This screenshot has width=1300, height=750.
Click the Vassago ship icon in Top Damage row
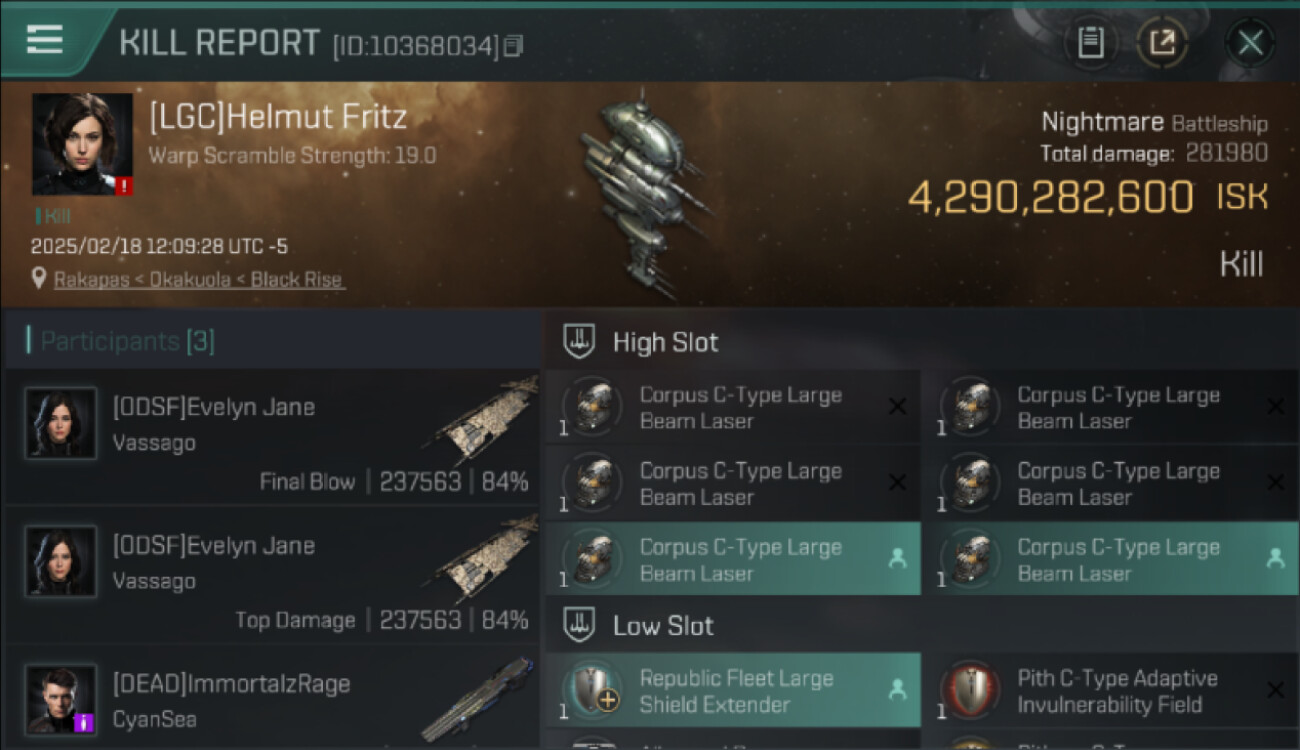click(x=486, y=561)
